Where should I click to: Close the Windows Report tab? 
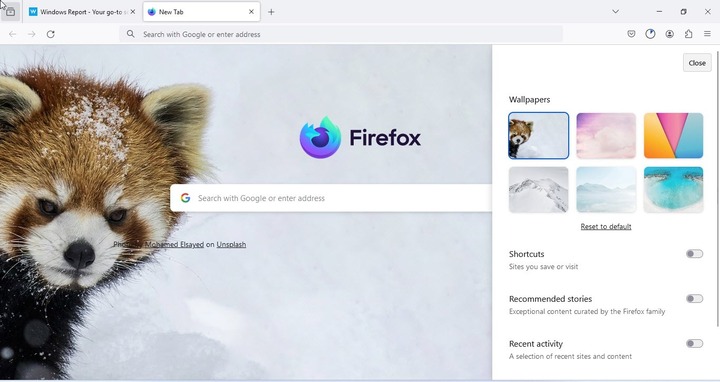click(133, 12)
